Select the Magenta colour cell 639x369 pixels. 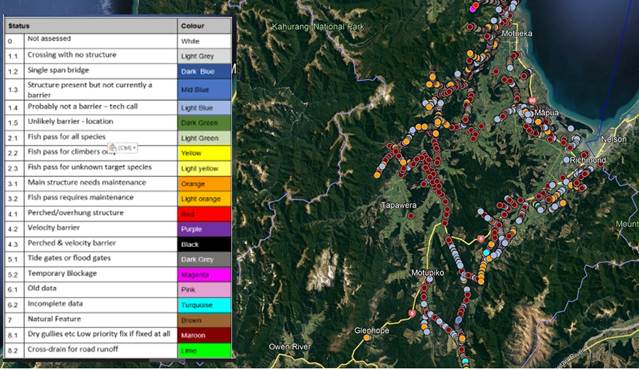click(204, 275)
